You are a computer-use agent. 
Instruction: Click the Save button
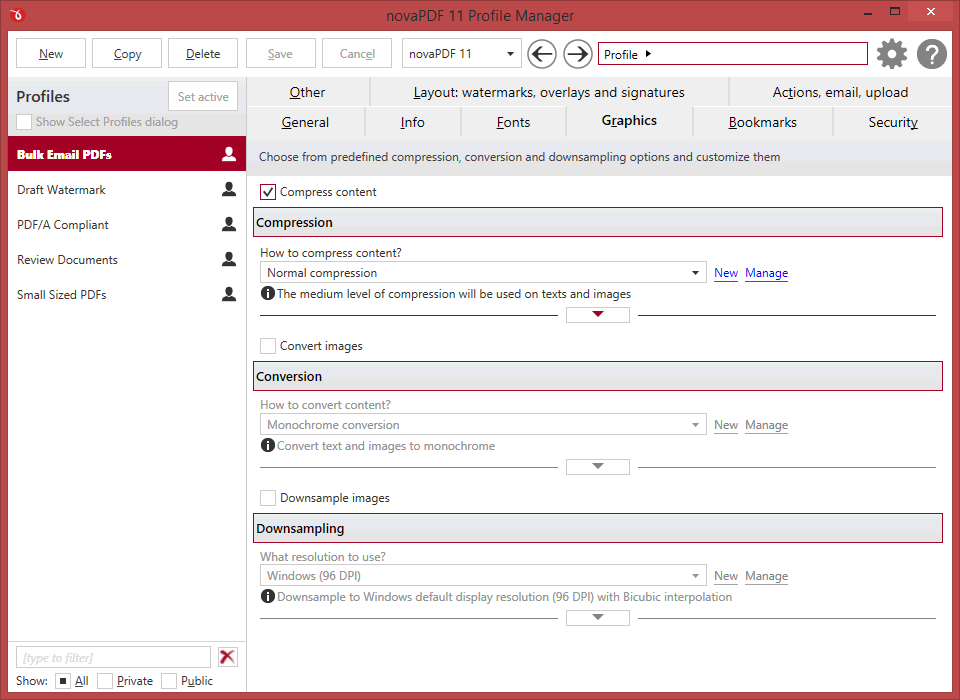click(280, 54)
